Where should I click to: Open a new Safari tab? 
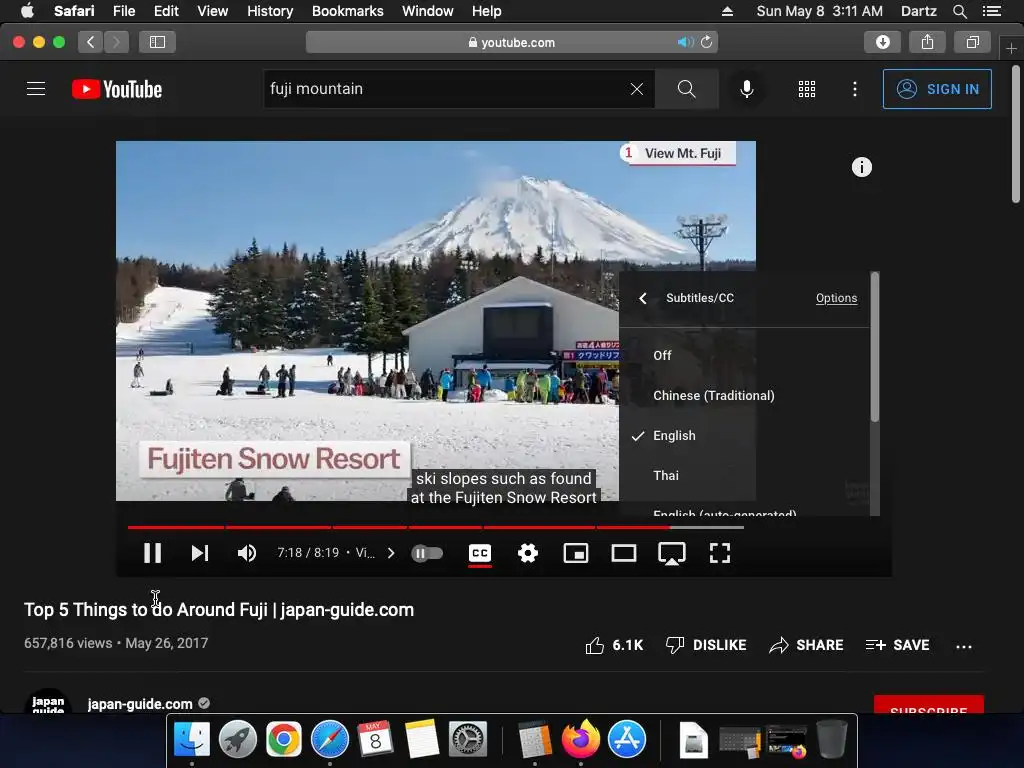point(1011,48)
